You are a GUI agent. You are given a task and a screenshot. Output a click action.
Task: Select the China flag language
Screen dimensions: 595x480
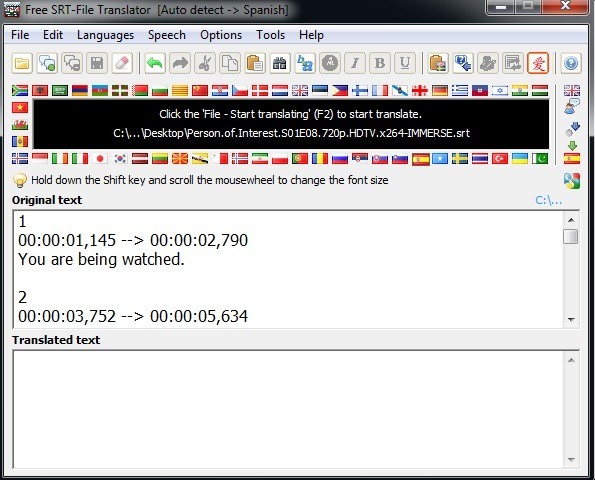click(x=200, y=90)
